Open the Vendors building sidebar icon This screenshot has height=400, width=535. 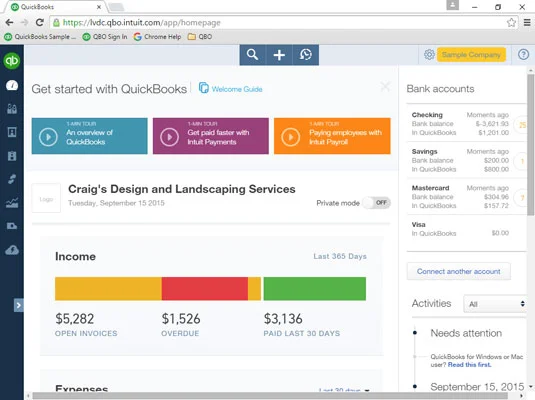coord(12,132)
